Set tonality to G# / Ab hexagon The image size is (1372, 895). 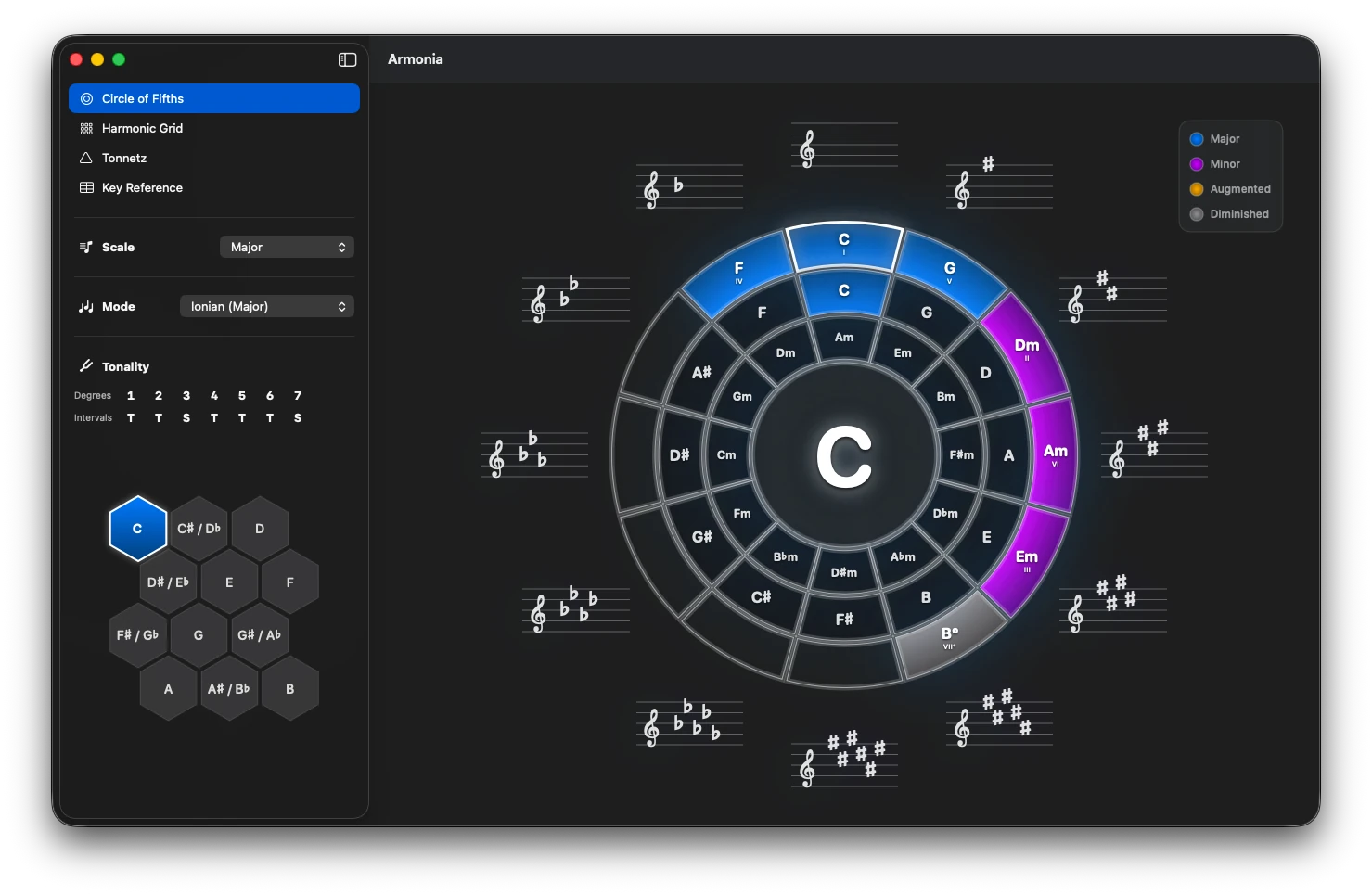pos(260,635)
